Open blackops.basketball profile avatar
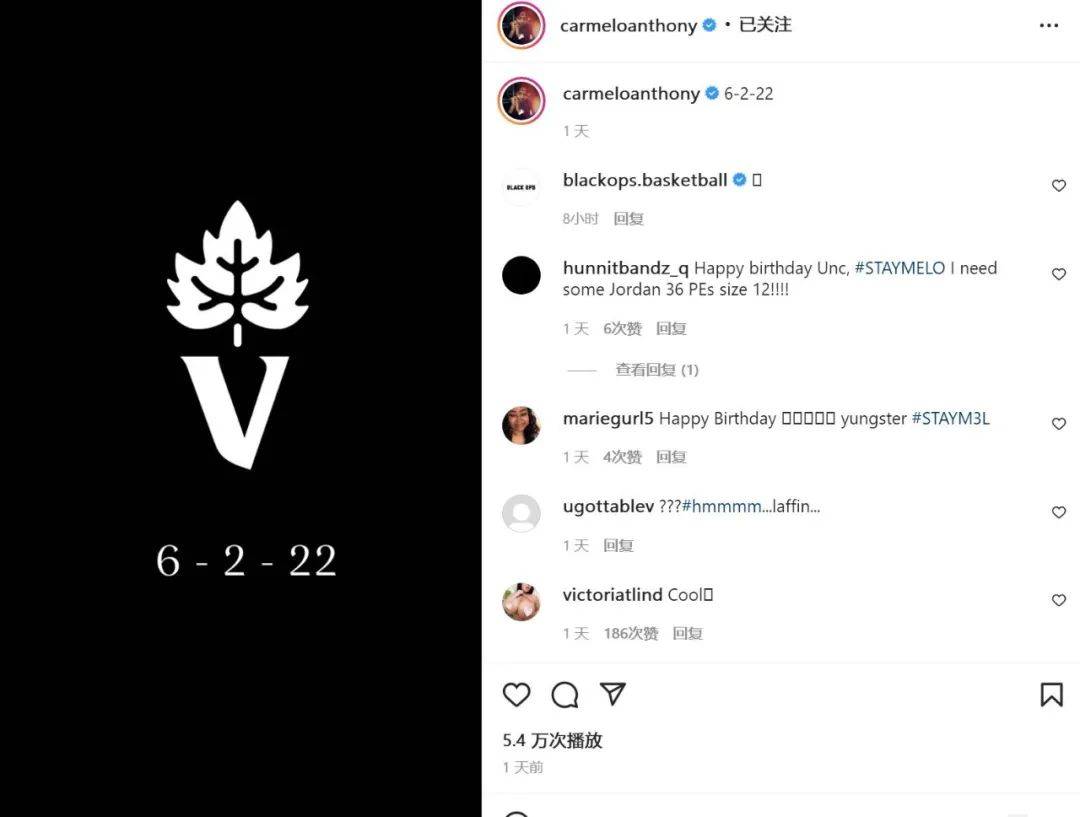Viewport: 1080px width, 817px height. click(521, 187)
